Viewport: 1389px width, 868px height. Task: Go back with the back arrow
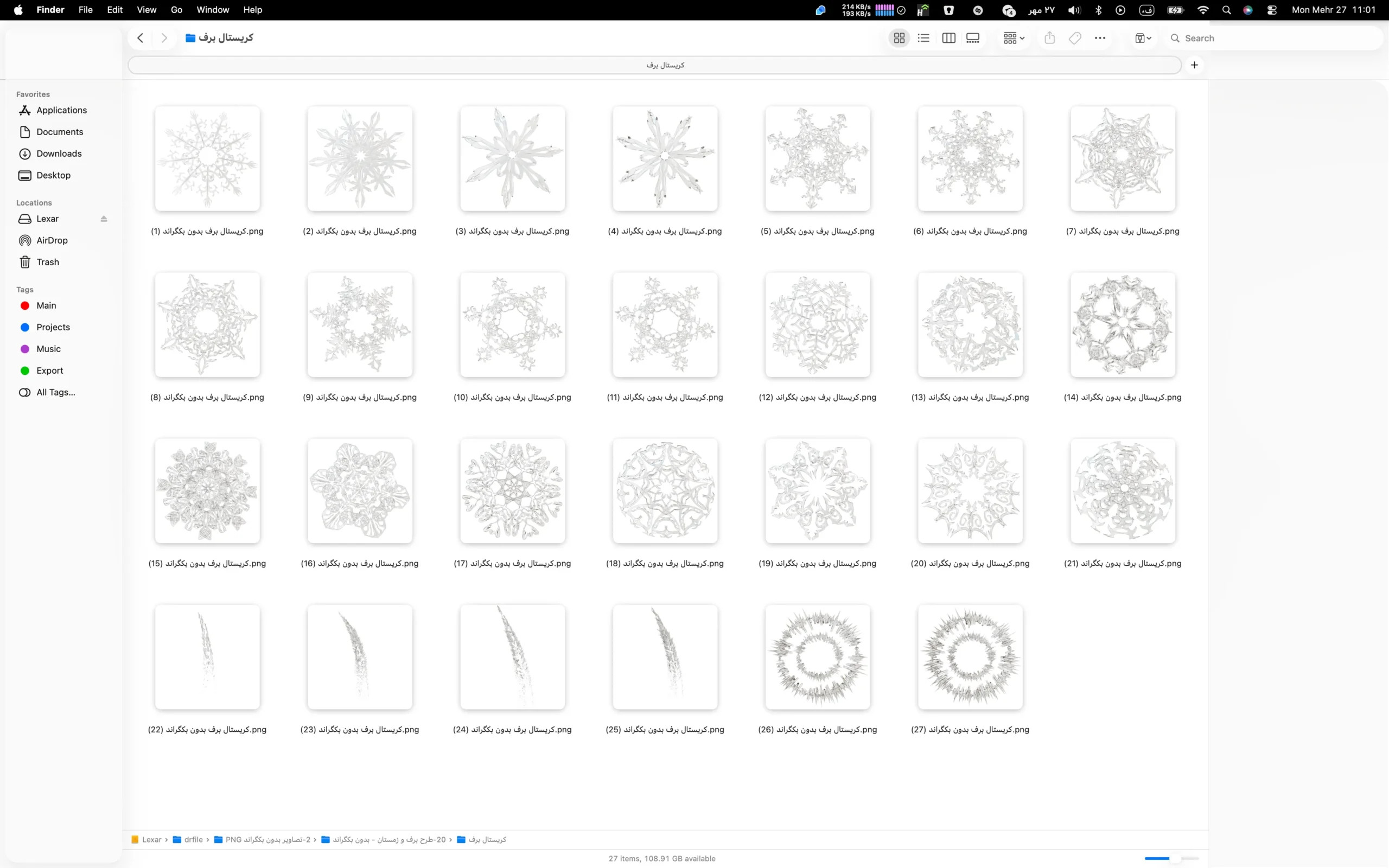tap(140, 38)
